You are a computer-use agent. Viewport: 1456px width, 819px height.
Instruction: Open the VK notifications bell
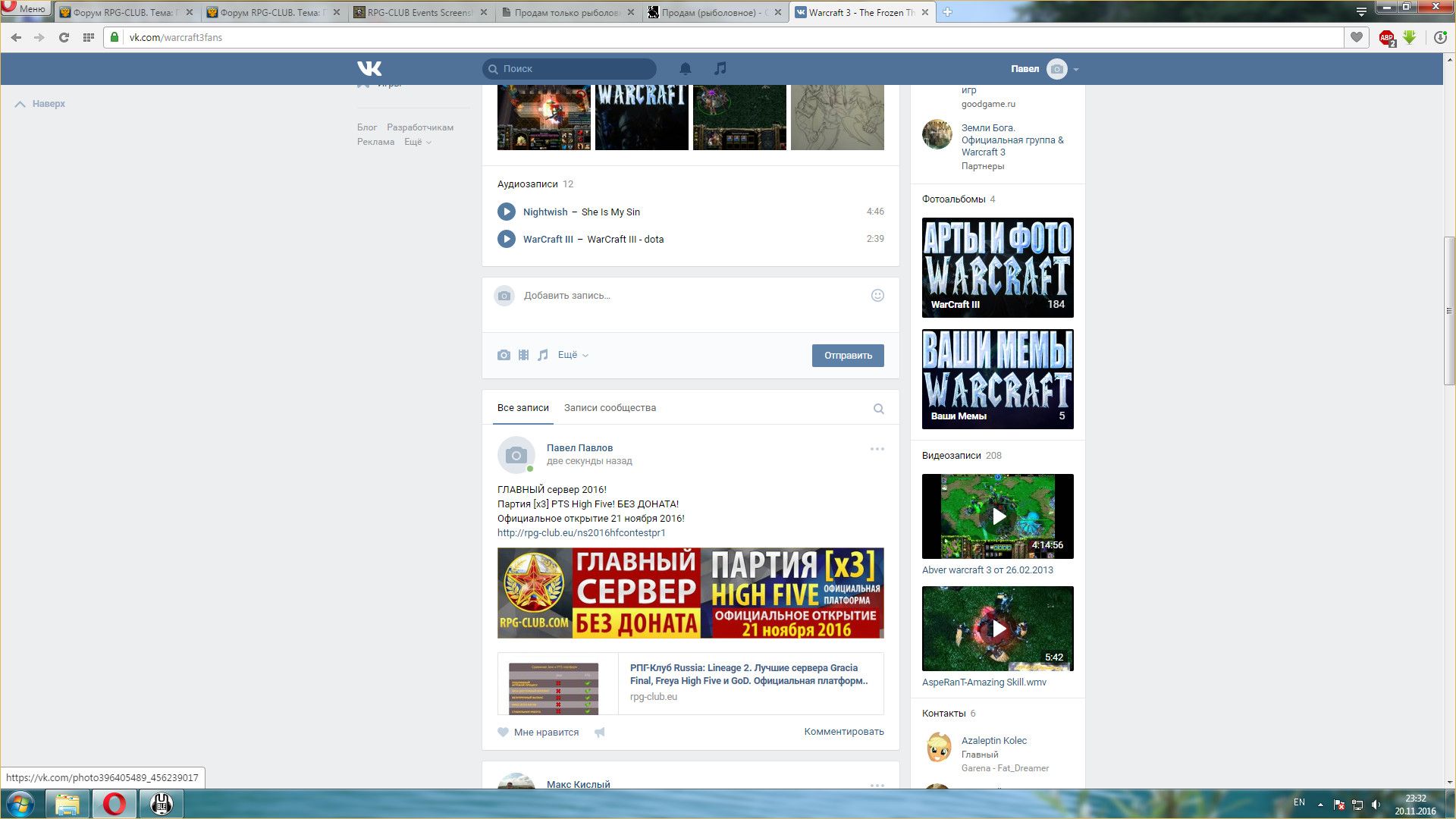click(685, 69)
